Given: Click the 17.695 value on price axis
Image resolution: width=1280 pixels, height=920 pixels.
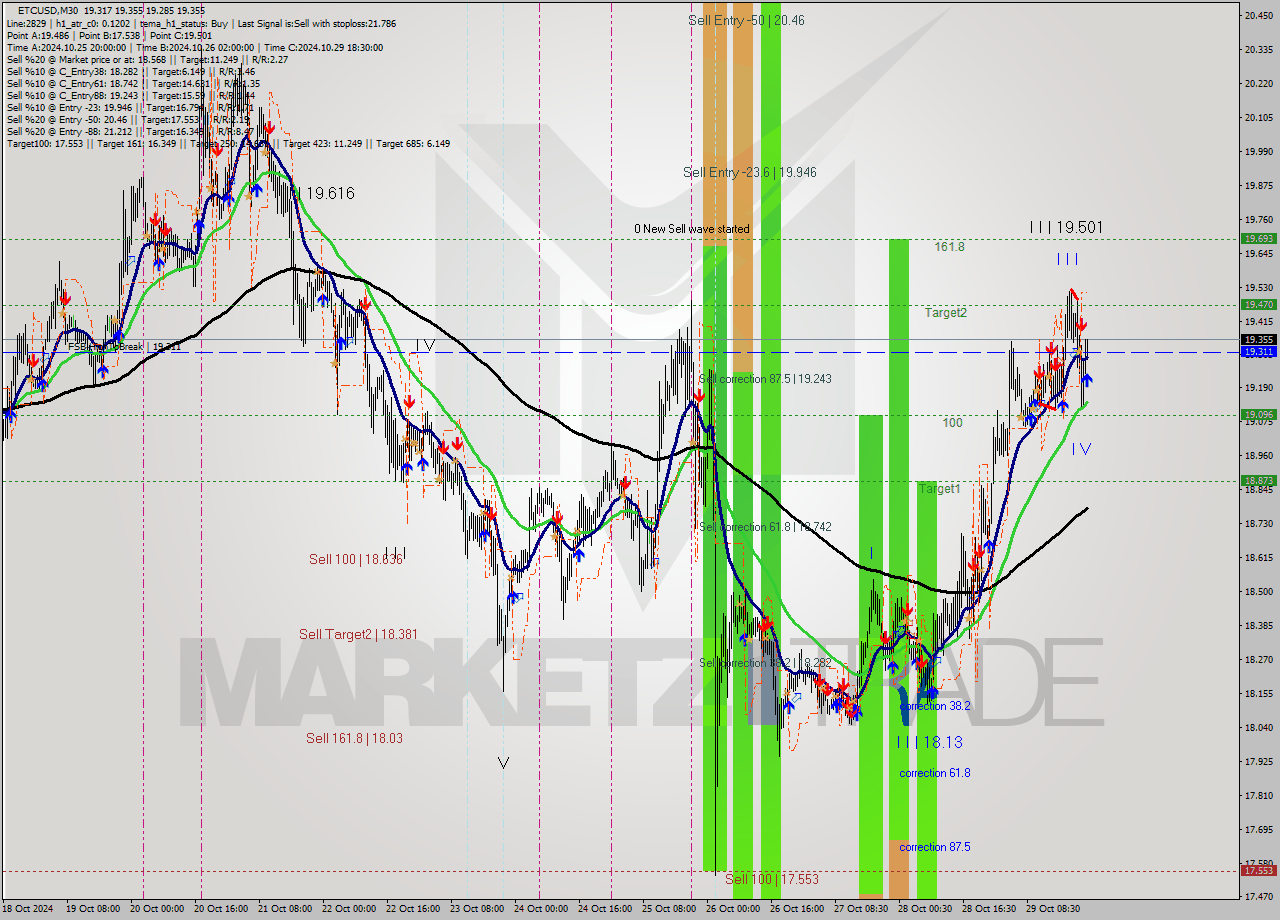Looking at the screenshot, I should pos(1258,829).
